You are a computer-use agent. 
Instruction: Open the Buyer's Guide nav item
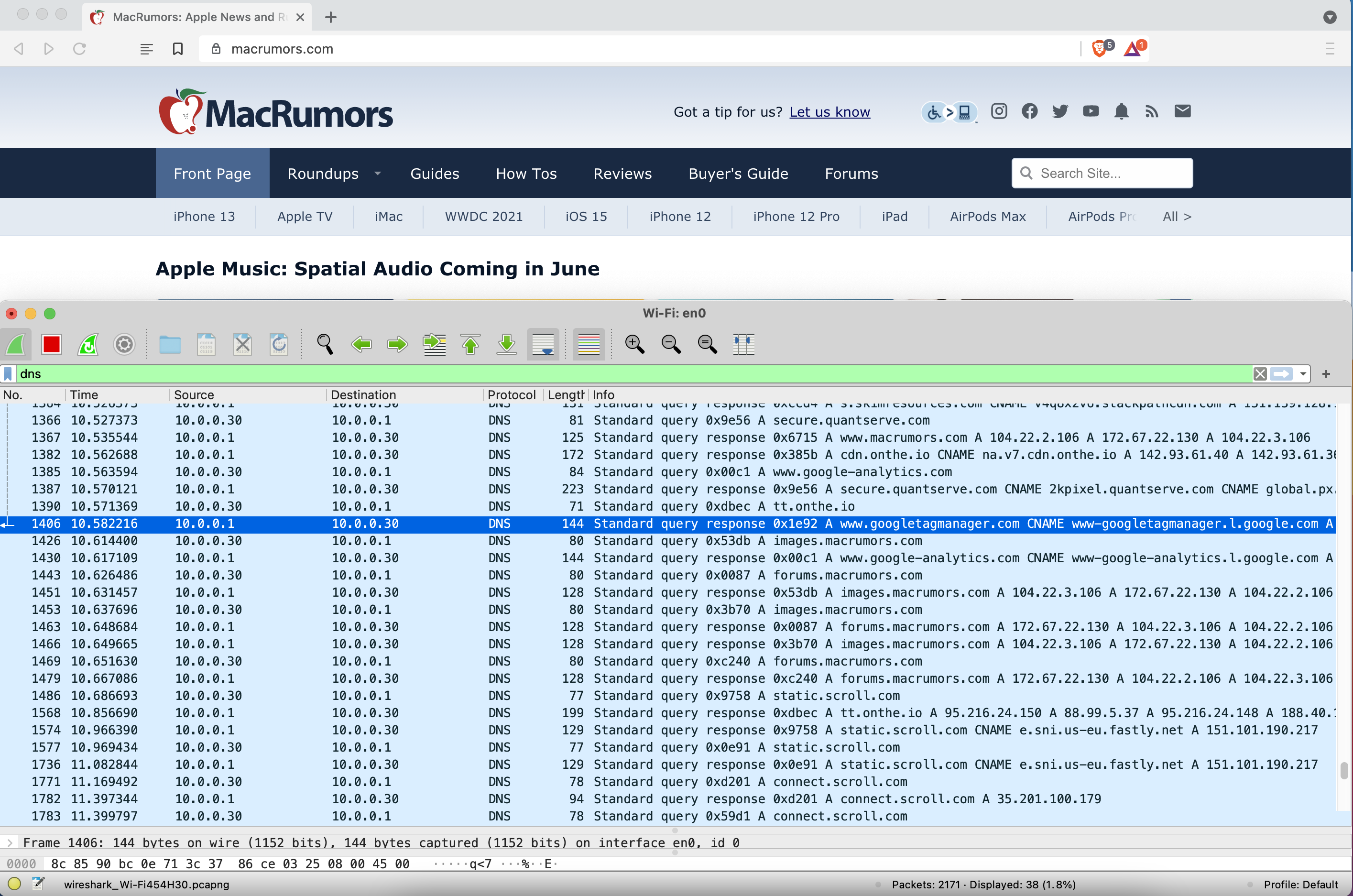[738, 174]
